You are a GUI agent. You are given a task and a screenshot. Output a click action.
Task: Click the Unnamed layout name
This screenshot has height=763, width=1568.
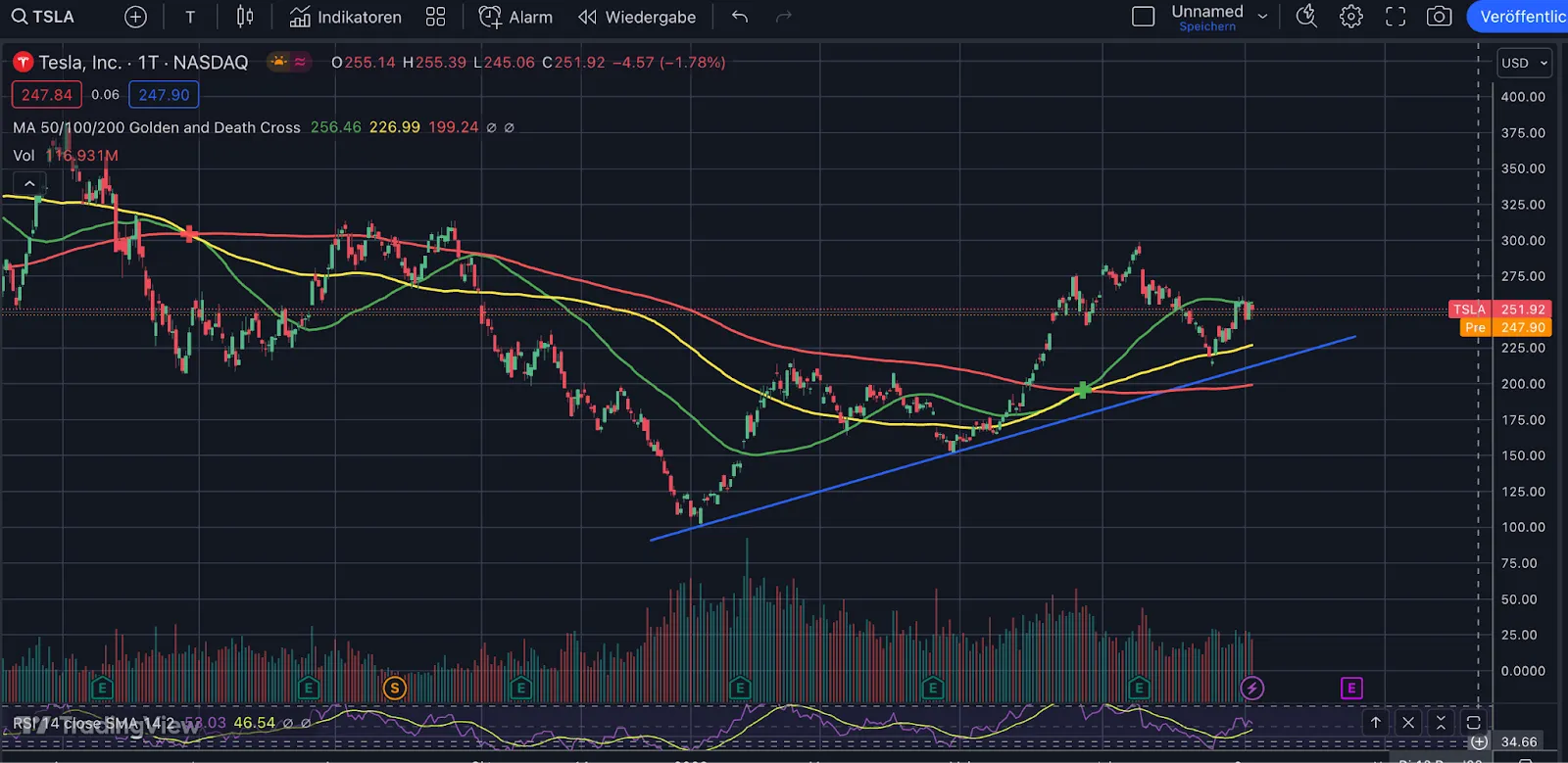pos(1207,12)
